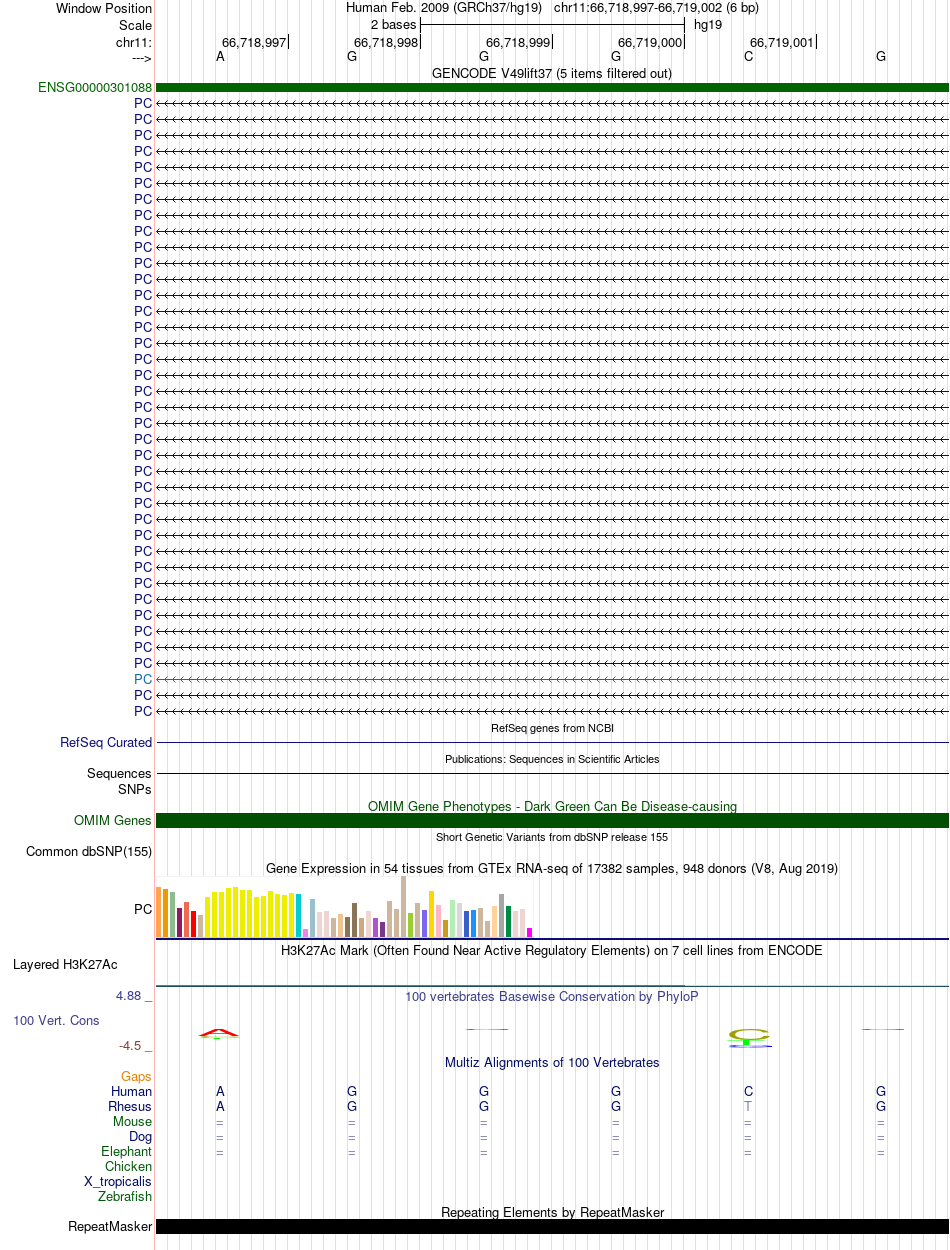
Task: Click the 4.88 conservation scale maximum
Action: 134,996
